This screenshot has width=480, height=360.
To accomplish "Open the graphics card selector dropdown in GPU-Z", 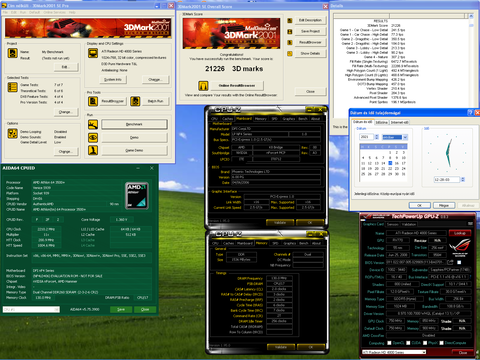I will (394, 352).
